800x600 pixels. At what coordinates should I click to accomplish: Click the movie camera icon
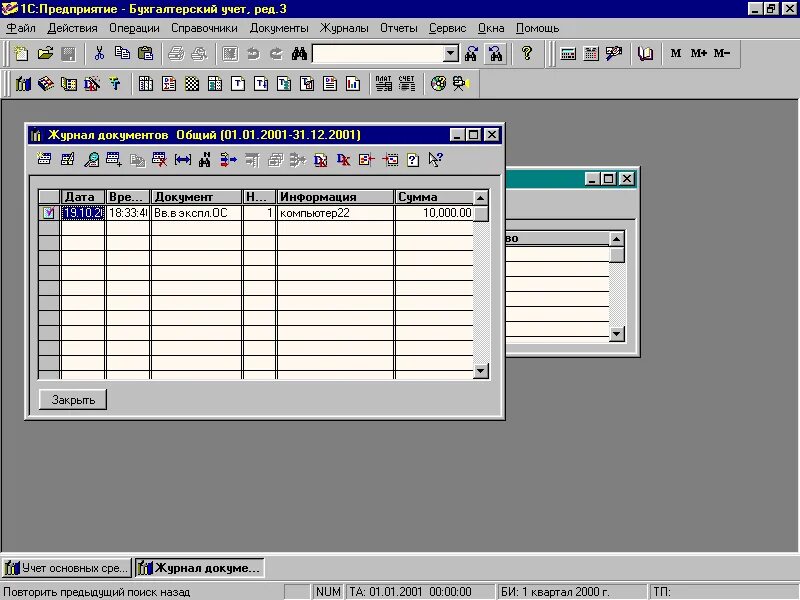pos(461,84)
